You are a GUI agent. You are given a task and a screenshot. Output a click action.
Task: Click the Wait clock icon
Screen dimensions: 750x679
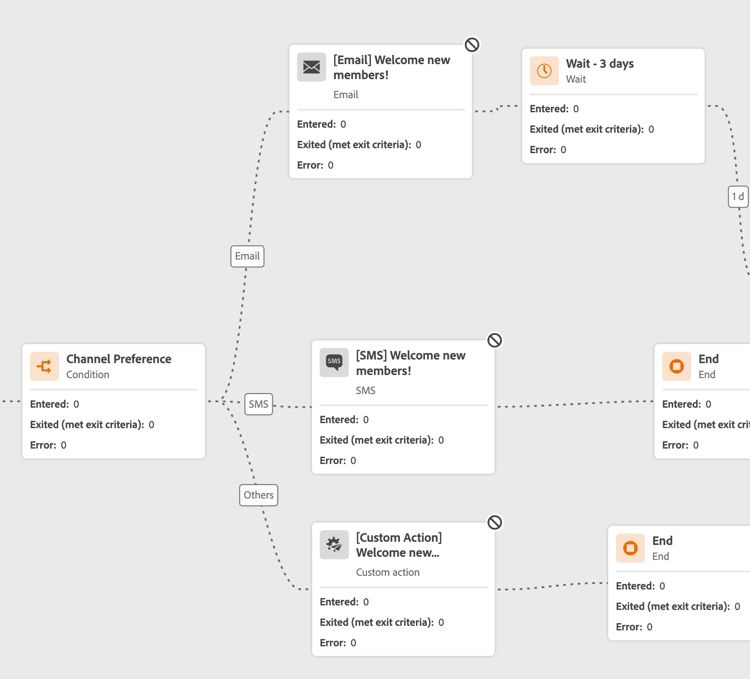544,71
